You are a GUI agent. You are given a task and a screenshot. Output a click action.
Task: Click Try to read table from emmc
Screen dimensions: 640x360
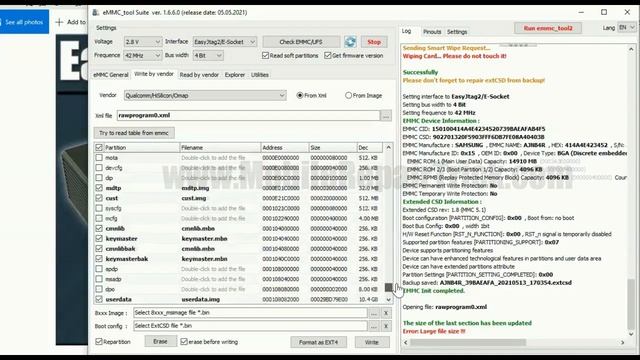pyautogui.click(x=134, y=133)
